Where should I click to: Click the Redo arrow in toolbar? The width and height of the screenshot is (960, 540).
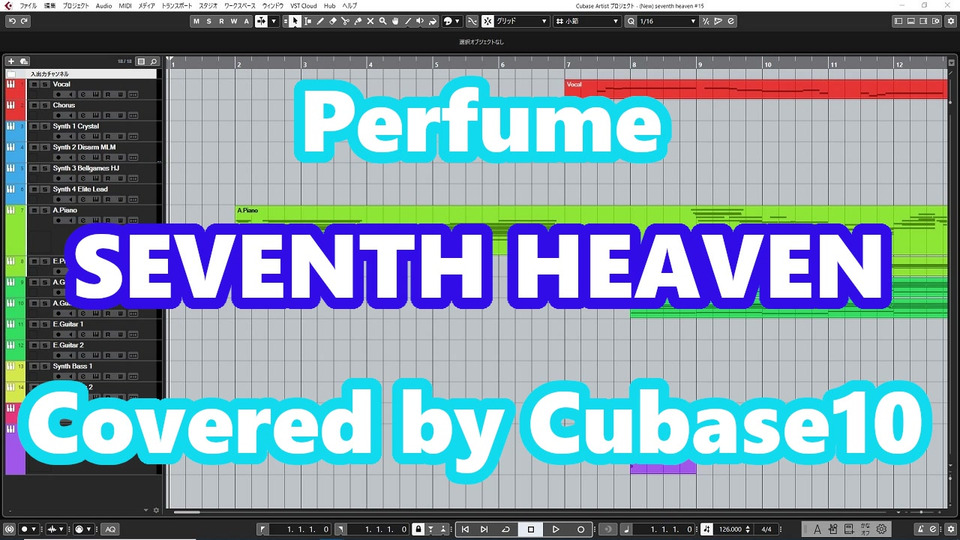click(x=24, y=21)
